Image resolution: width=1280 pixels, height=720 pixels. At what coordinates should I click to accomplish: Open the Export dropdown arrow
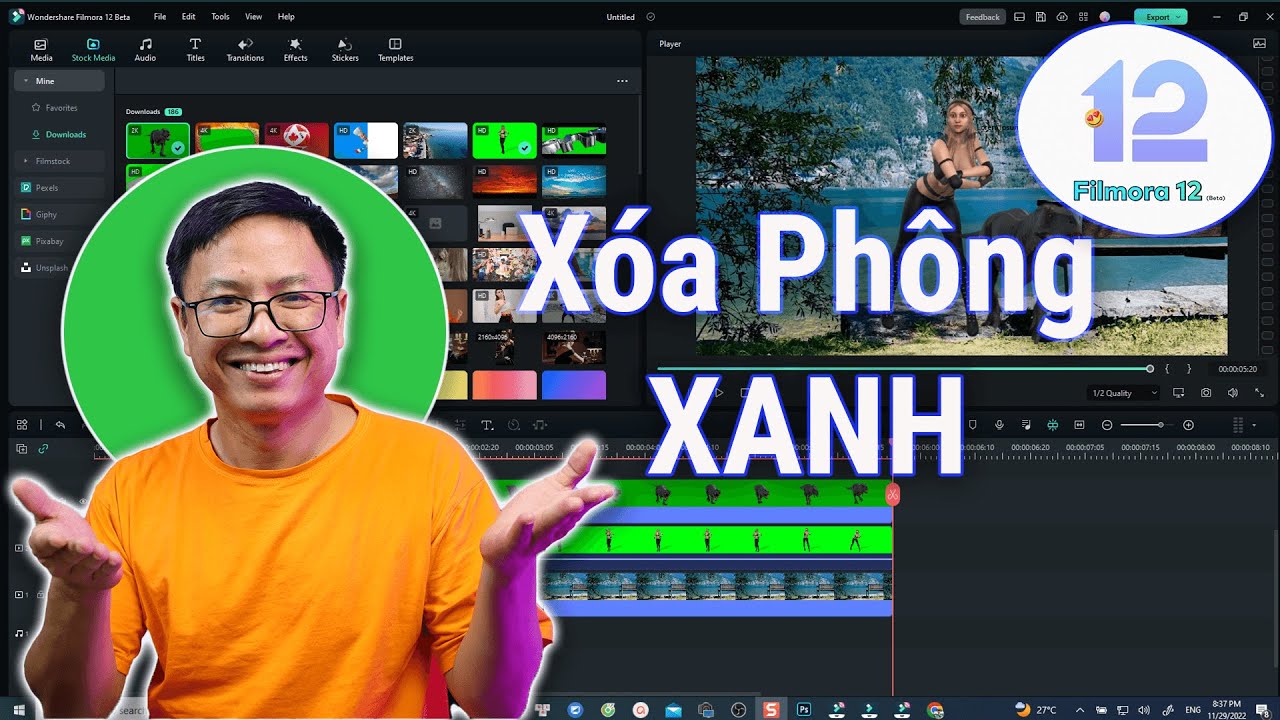pyautogui.click(x=1179, y=17)
